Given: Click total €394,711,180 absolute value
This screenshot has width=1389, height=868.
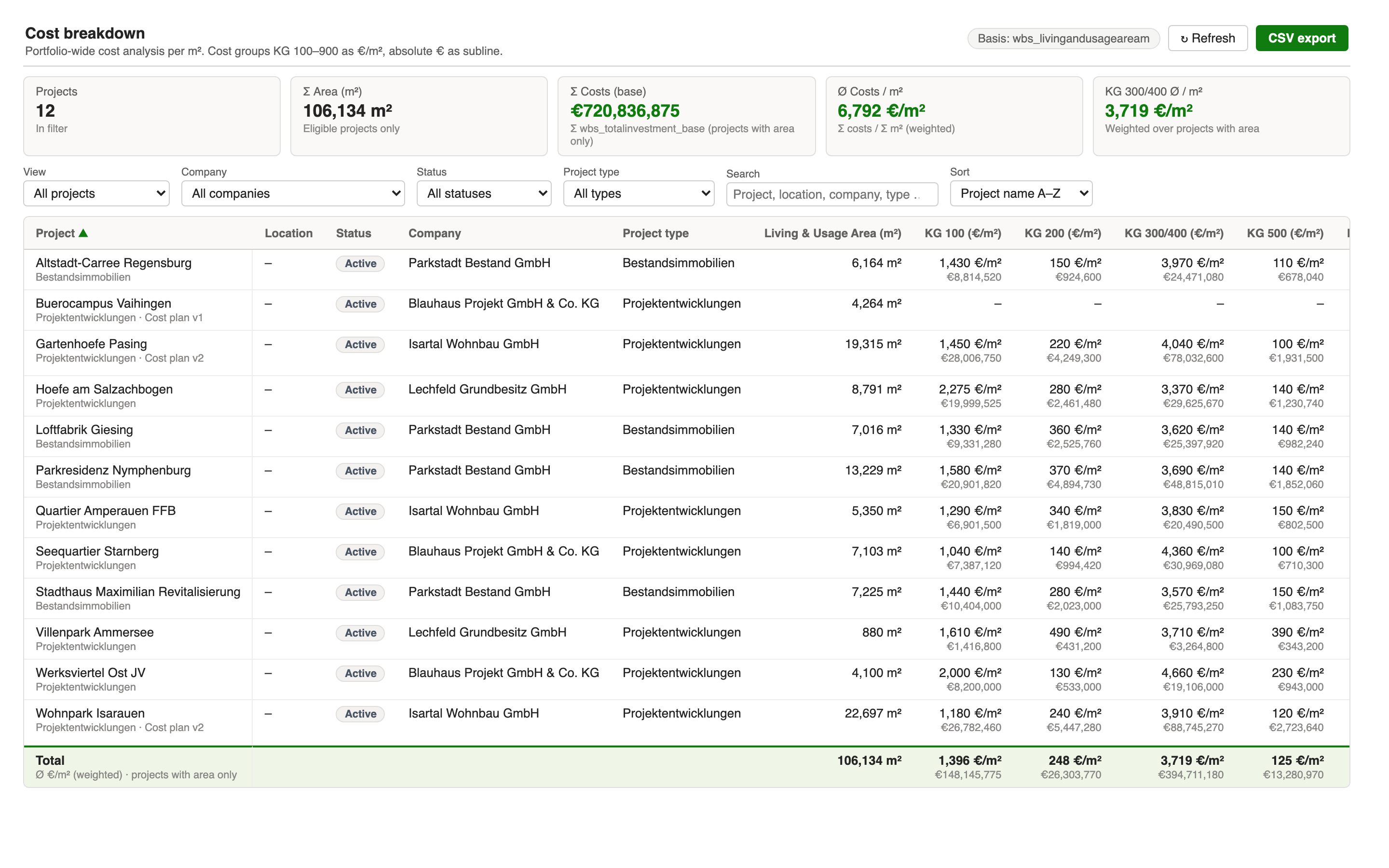Looking at the screenshot, I should tap(1190, 775).
